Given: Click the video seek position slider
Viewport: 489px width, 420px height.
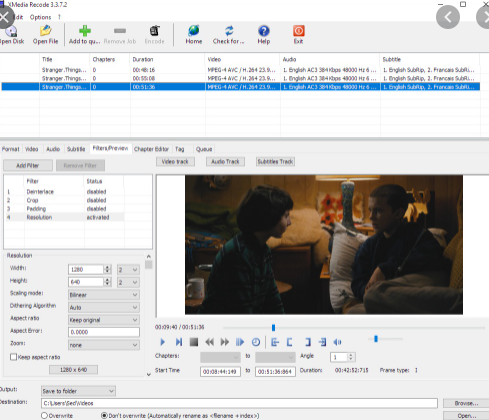Looking at the screenshot, I should (353, 328).
